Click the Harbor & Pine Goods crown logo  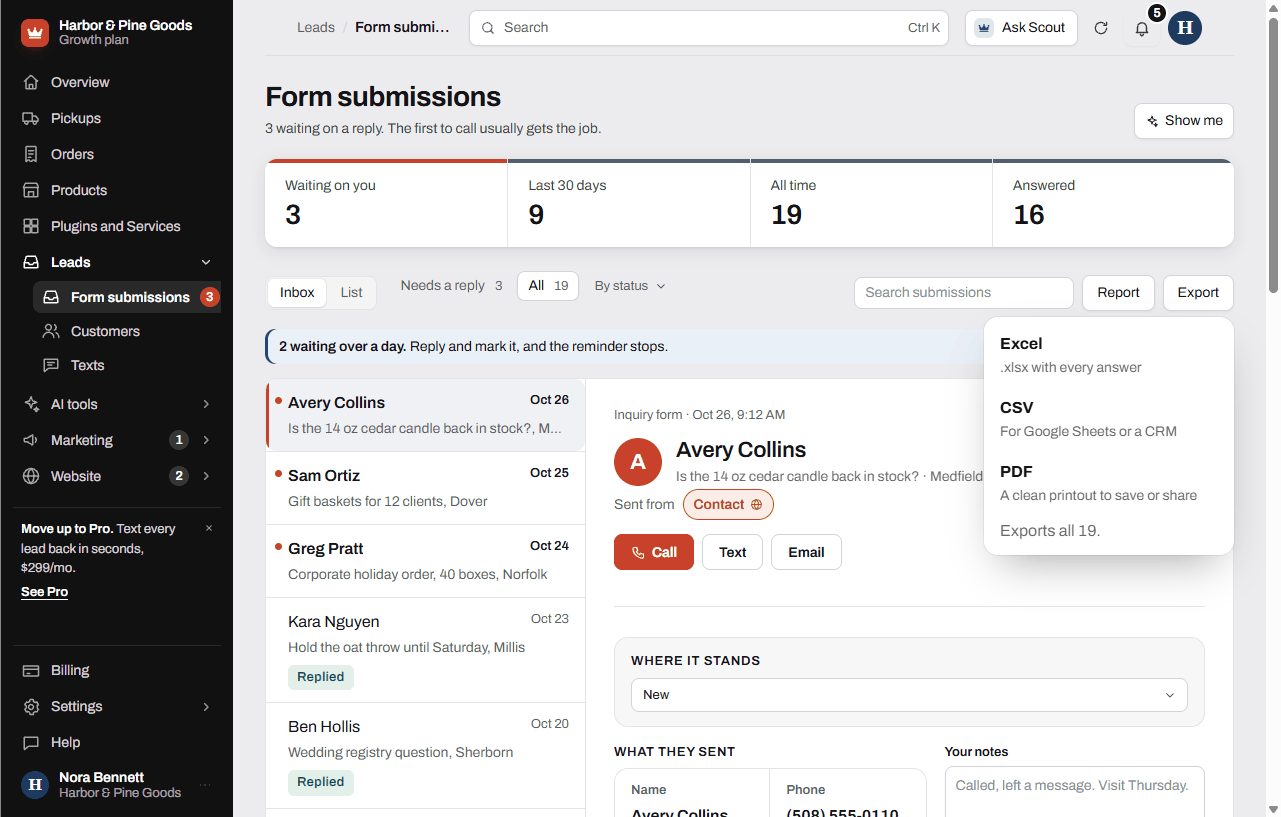(35, 33)
